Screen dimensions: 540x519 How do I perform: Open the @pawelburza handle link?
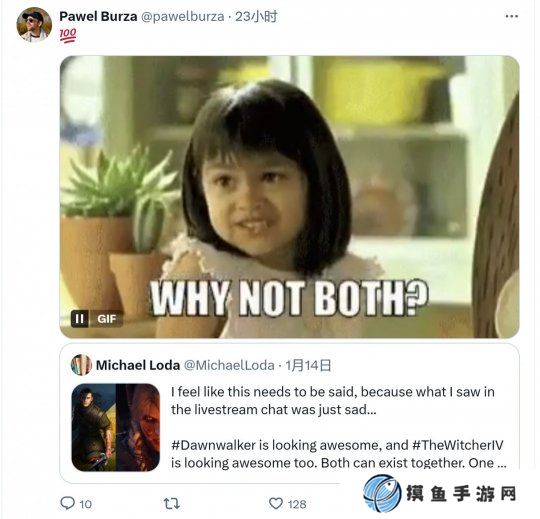point(183,17)
